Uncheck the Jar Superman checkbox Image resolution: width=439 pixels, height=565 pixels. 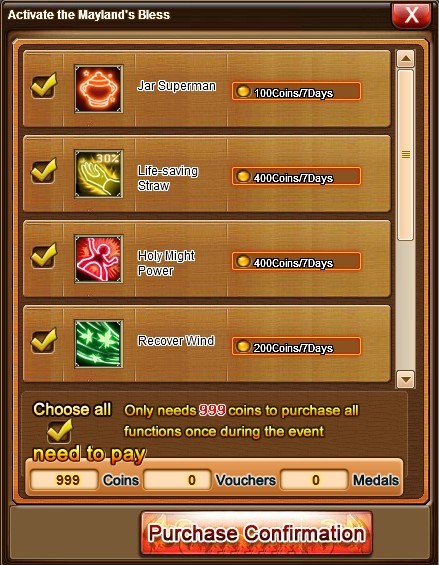coord(43,86)
